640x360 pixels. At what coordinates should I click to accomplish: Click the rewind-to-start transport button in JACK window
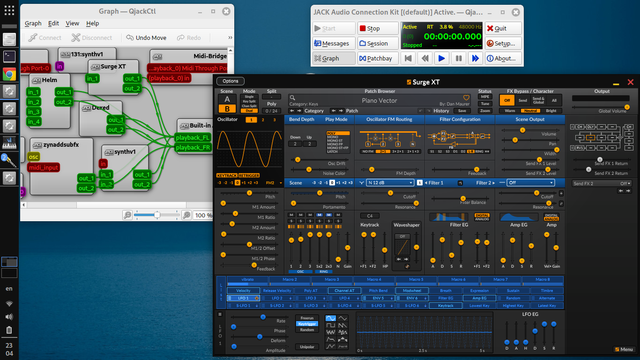pos(408,58)
